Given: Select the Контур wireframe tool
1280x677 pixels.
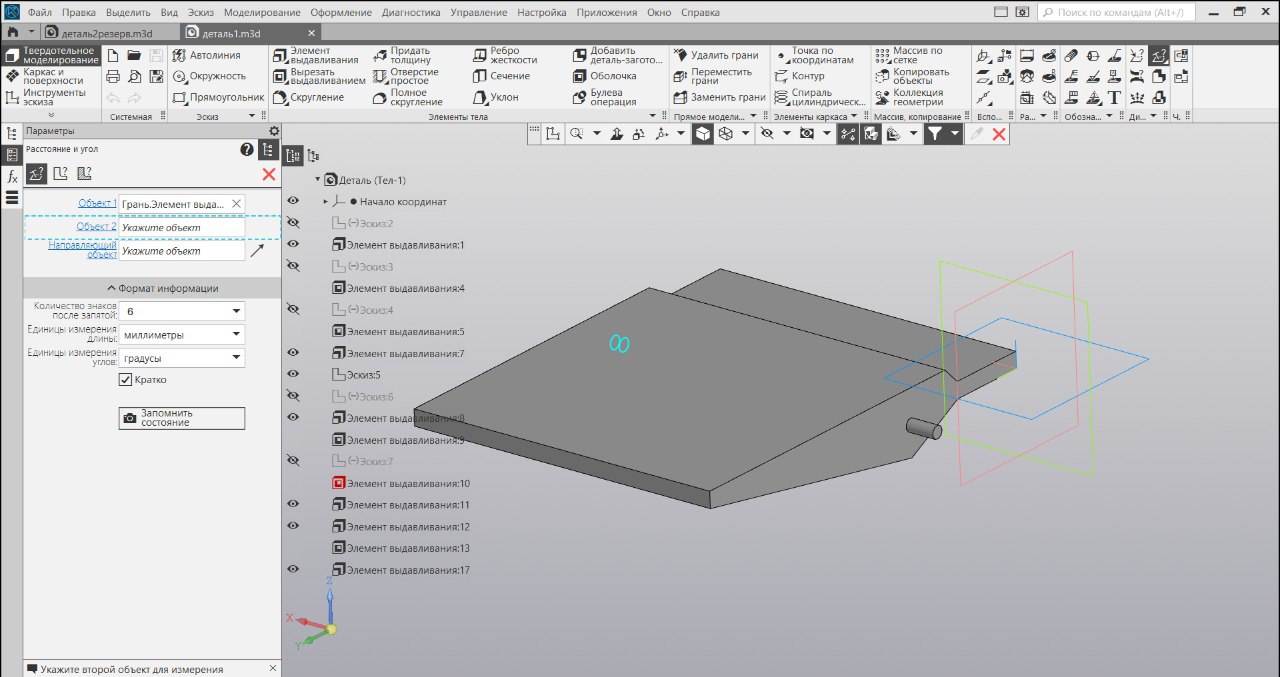Looking at the screenshot, I should coord(800,76).
